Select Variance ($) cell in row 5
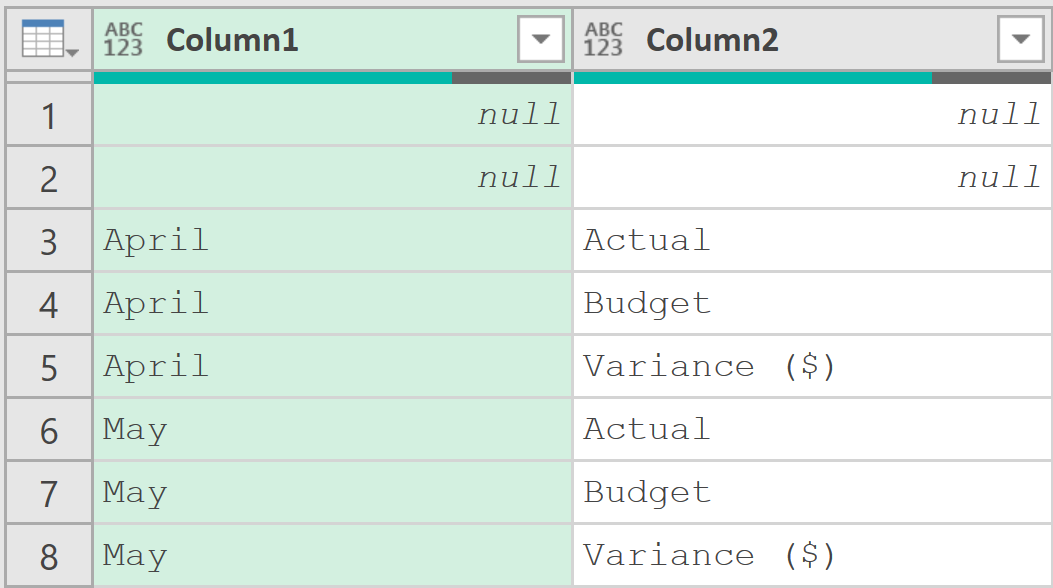The width and height of the screenshot is (1053, 588). point(812,367)
